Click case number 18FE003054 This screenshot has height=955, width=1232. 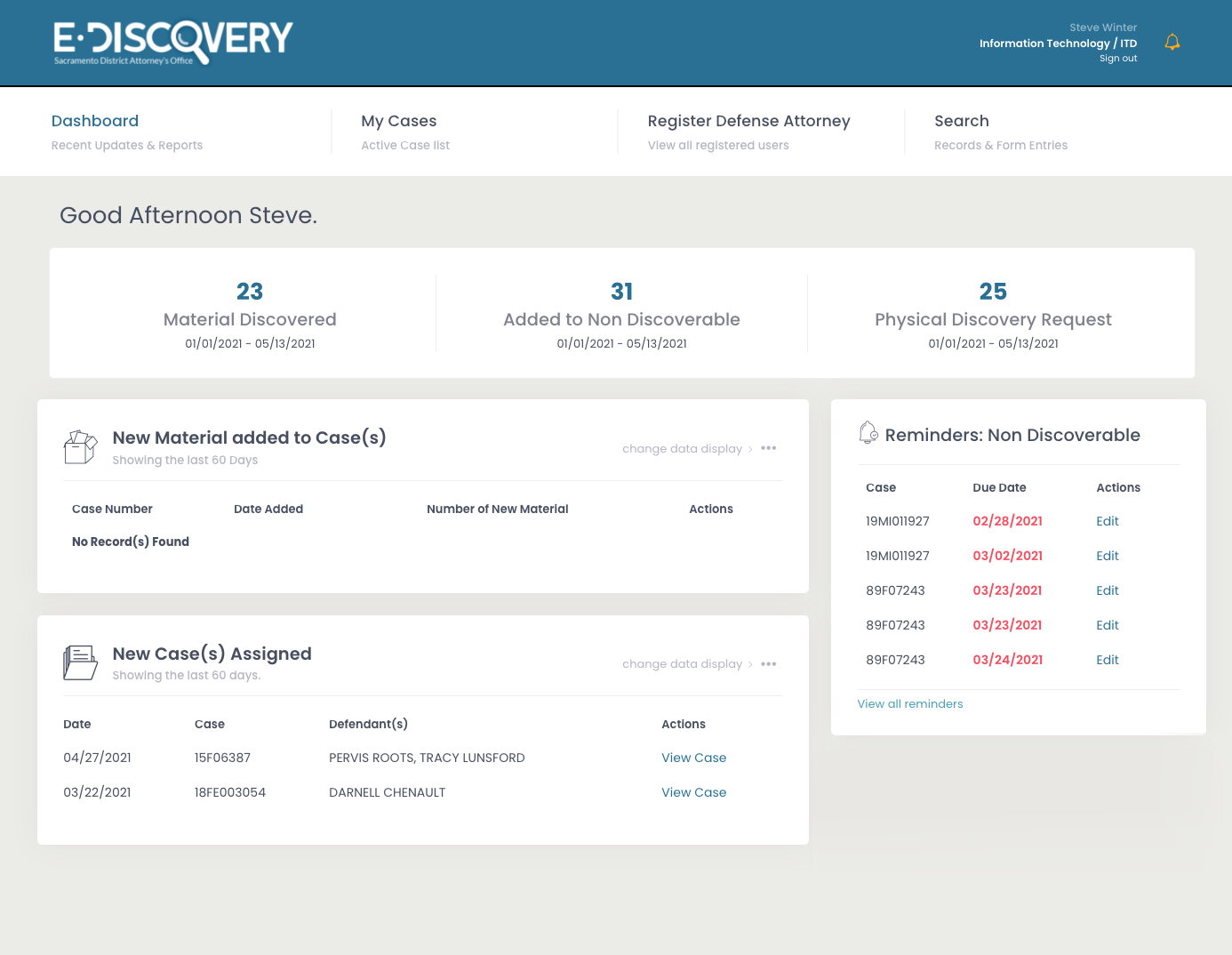(230, 792)
